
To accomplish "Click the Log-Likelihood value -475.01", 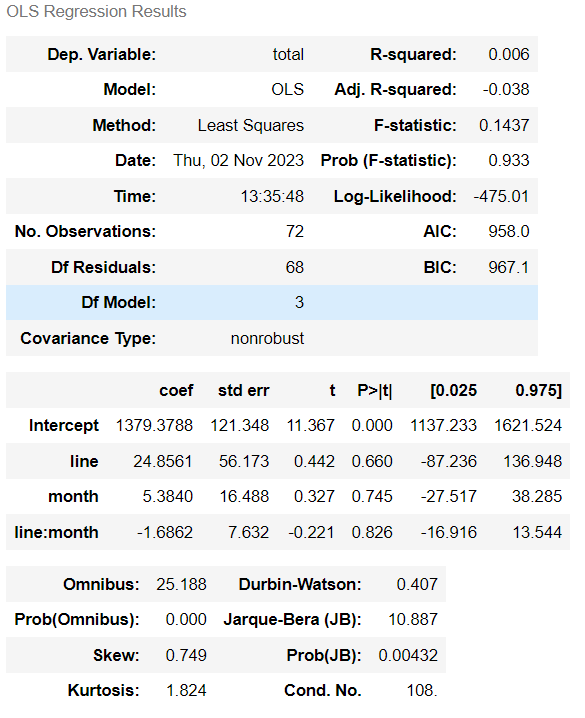I will 501,196.
